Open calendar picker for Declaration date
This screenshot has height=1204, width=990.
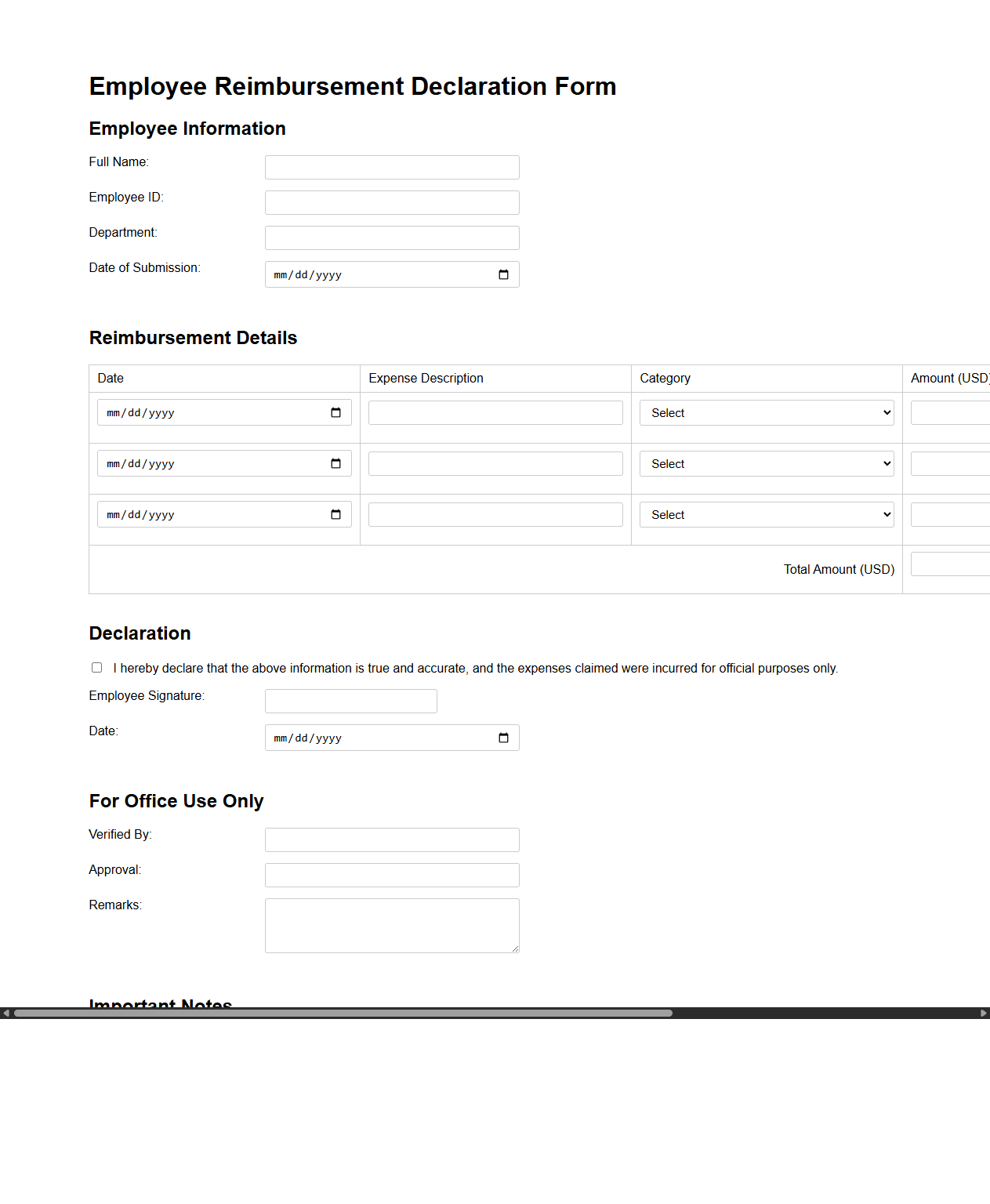[503, 738]
